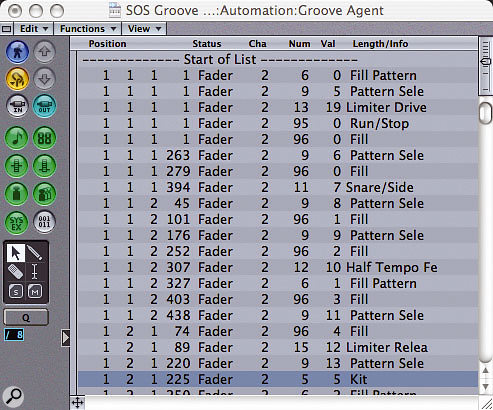Select the Fill row at position 279
This screenshot has width=493, height=410.
278,171
